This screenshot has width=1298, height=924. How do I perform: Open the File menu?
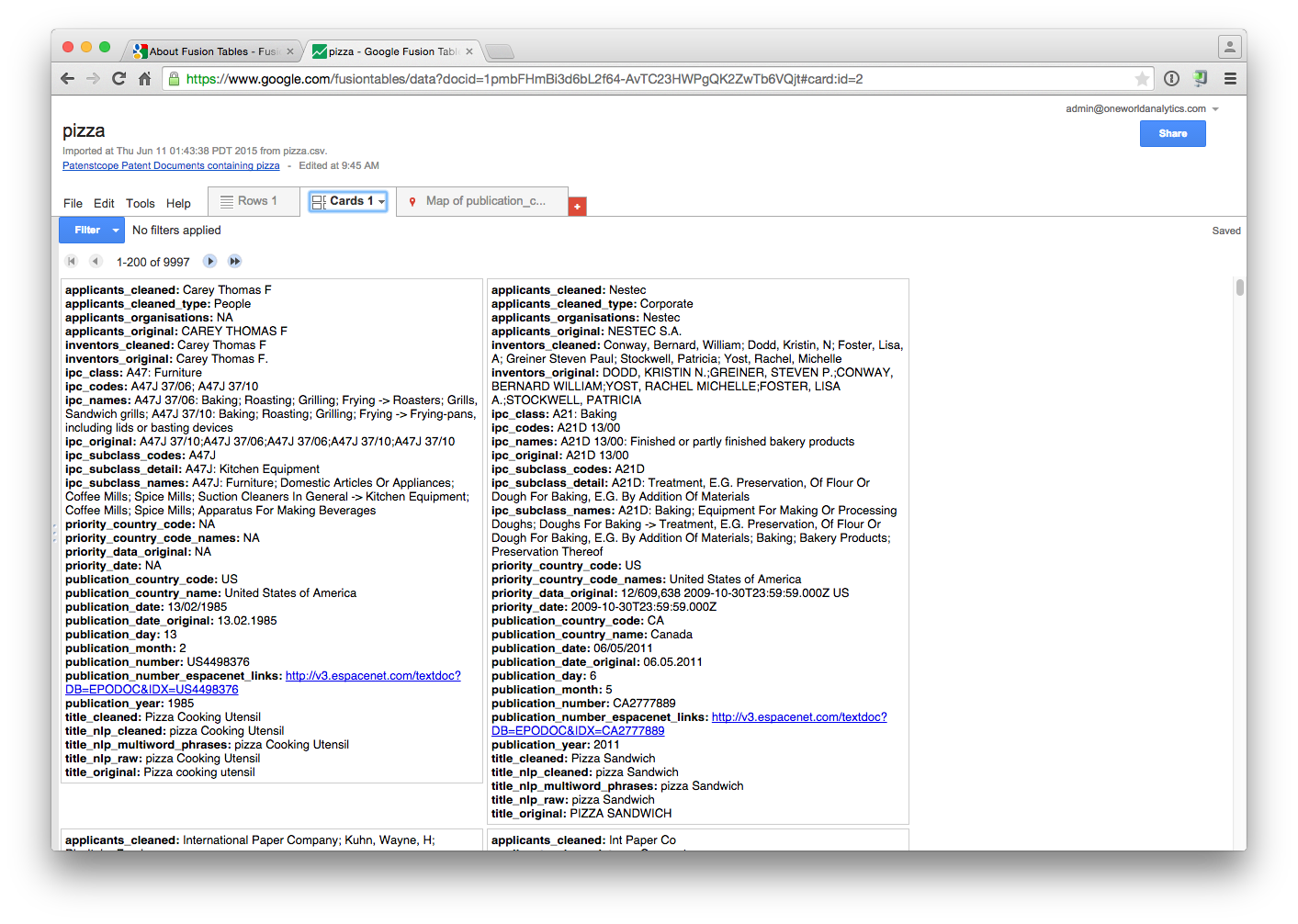click(73, 204)
